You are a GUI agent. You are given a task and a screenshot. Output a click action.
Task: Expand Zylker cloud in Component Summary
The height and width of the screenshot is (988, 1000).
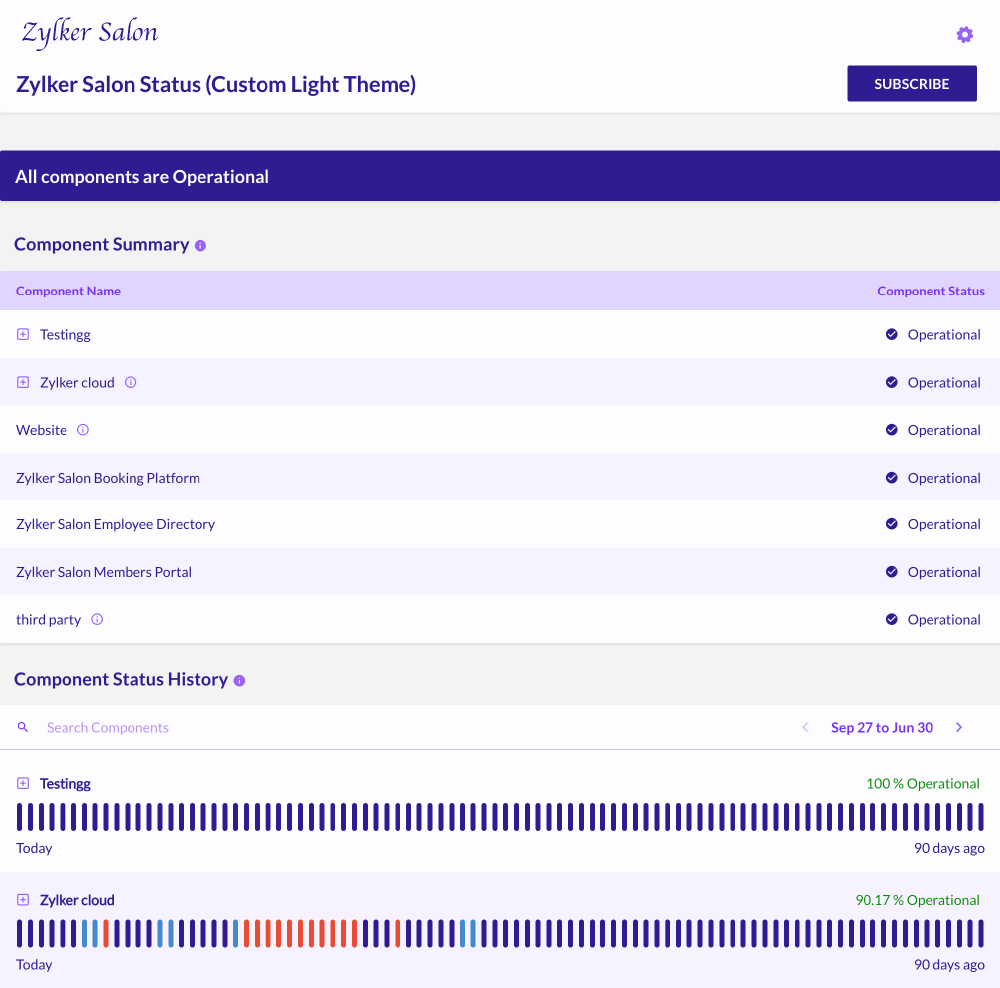pyautogui.click(x=23, y=382)
